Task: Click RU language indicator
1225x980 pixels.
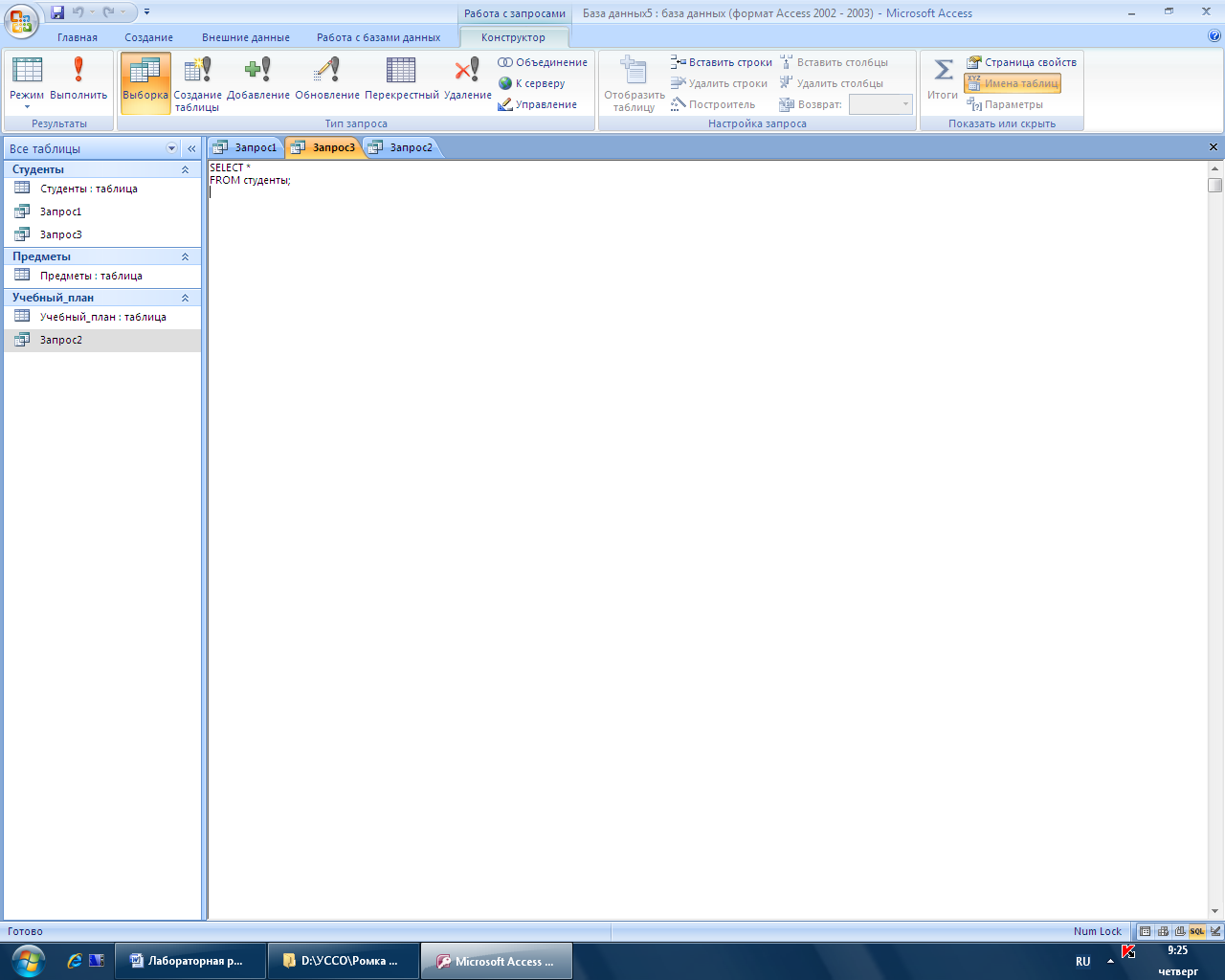Action: (1082, 962)
